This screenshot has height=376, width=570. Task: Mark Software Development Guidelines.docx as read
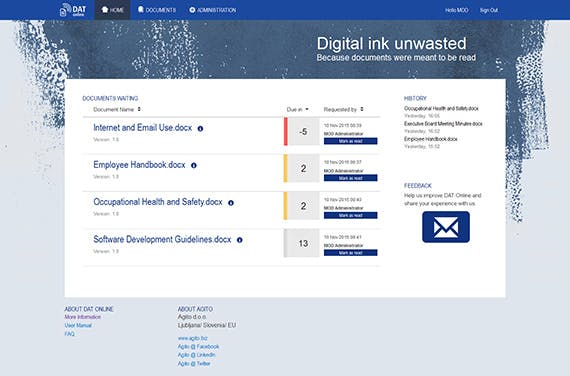[350, 252]
